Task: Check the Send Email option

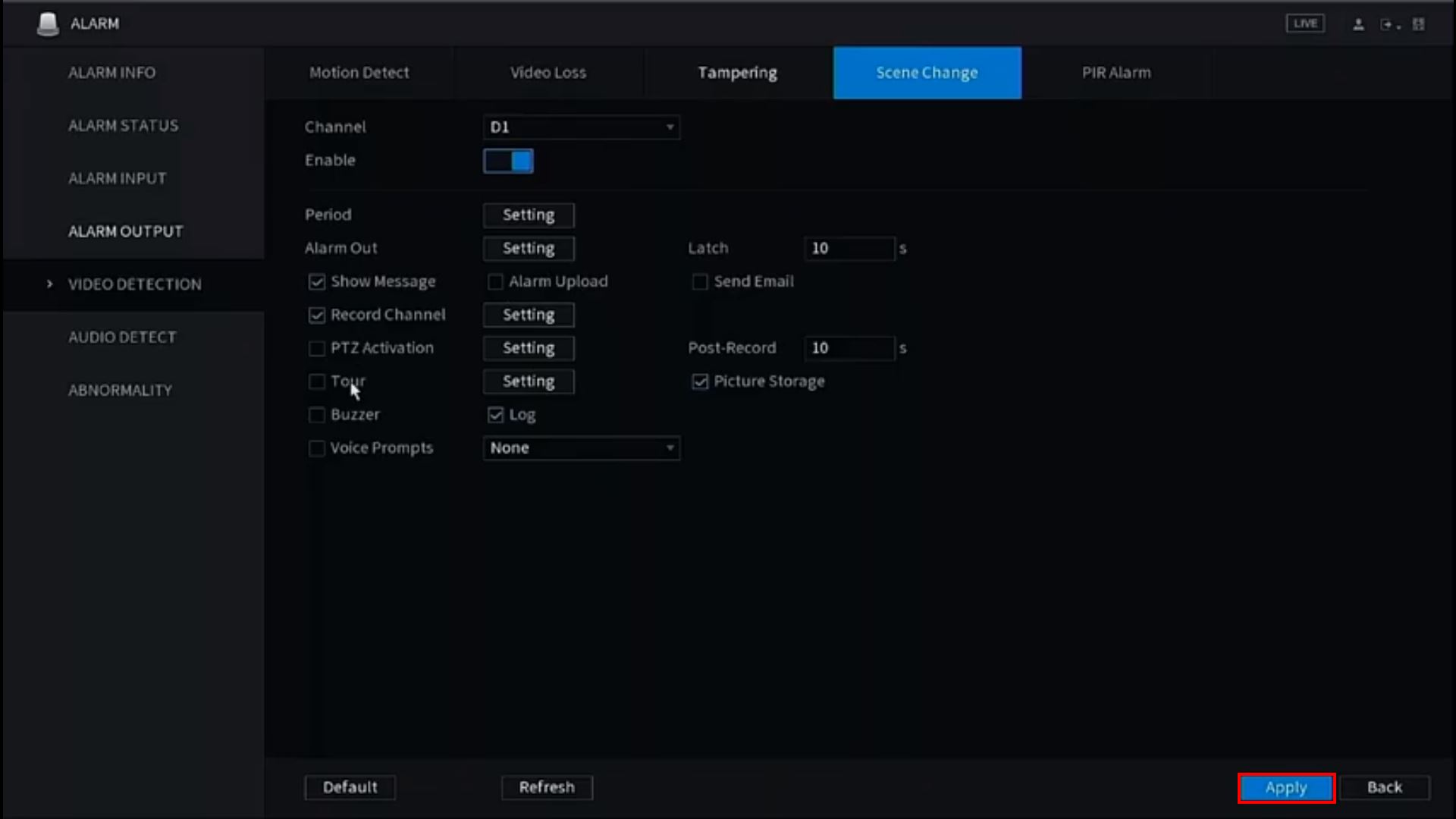Action: pyautogui.click(x=700, y=282)
